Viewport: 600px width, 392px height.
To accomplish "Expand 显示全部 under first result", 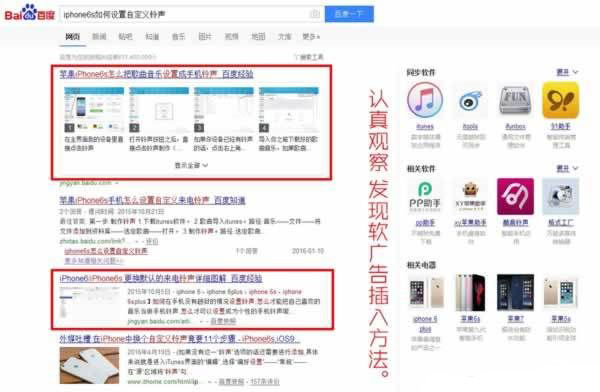I will tap(191, 165).
